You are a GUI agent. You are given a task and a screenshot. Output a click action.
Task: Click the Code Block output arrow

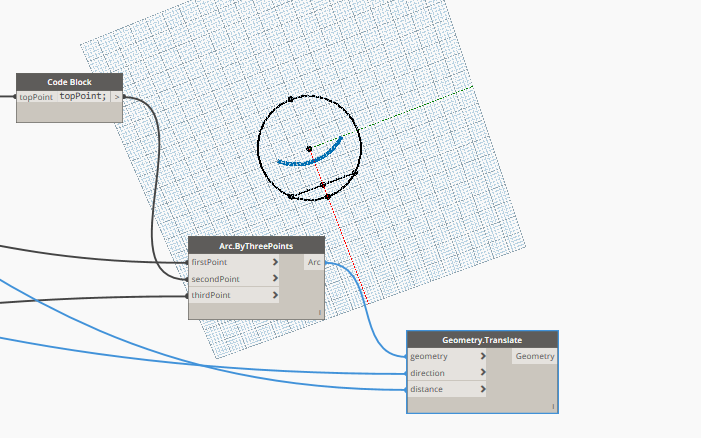click(117, 97)
